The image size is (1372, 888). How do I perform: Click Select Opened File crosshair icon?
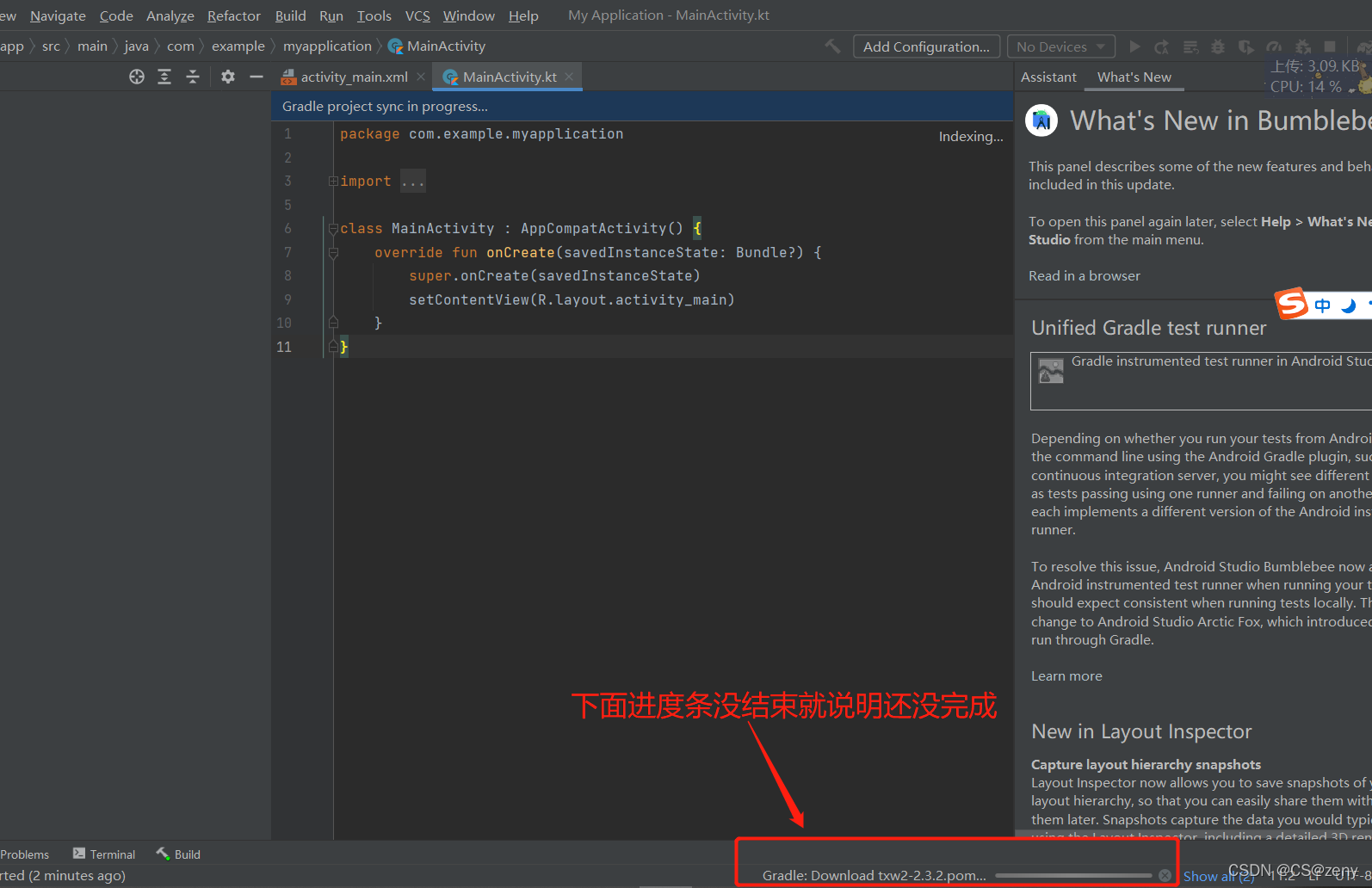pyautogui.click(x=137, y=77)
